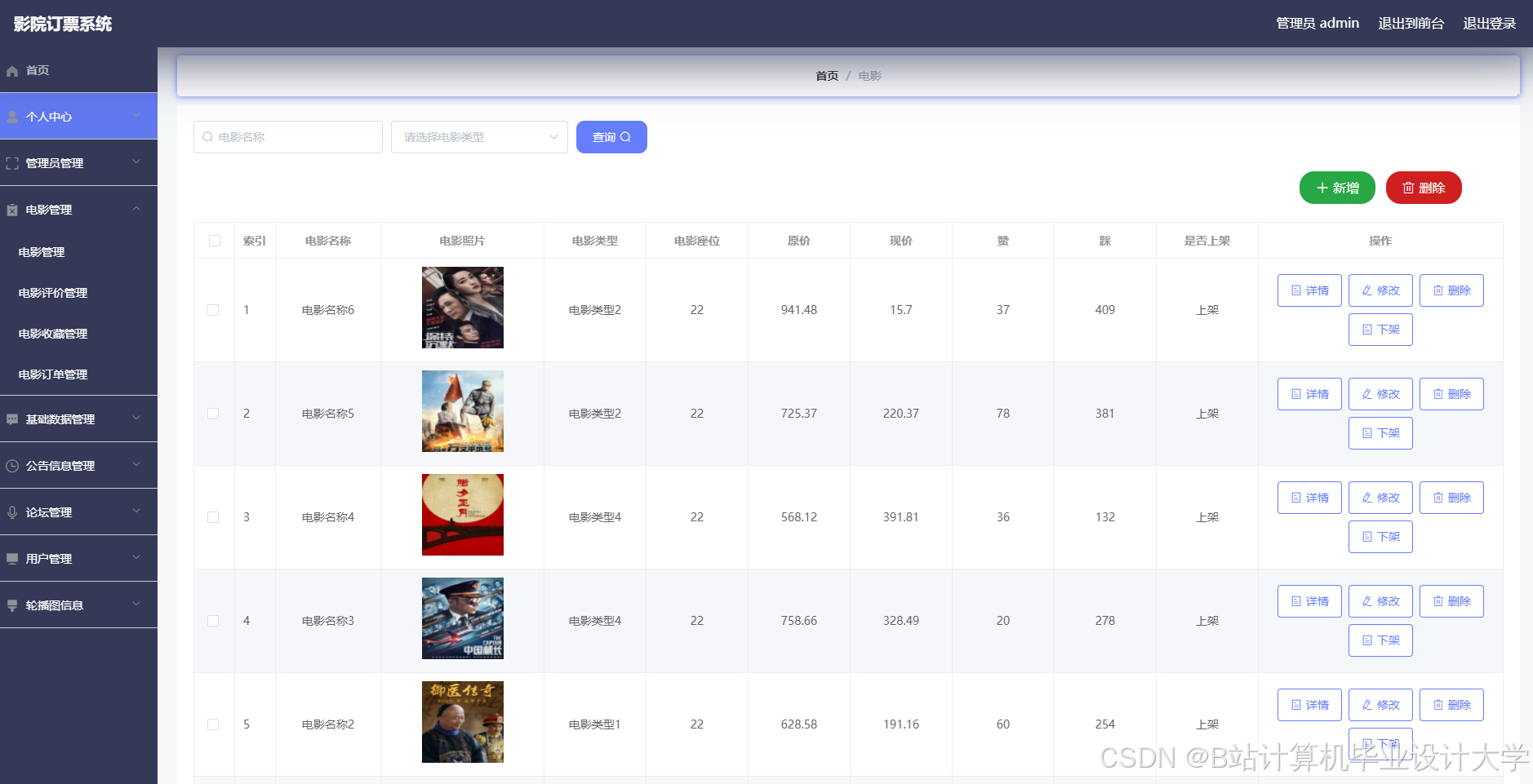Image resolution: width=1533 pixels, height=784 pixels.
Task: Click the home icon beside 首页 in sidebar
Action: (12, 71)
